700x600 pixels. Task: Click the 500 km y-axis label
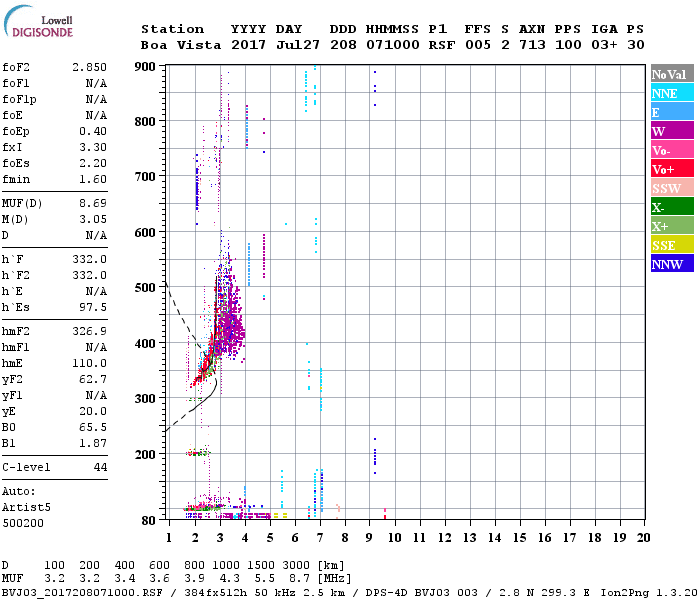tap(145, 288)
